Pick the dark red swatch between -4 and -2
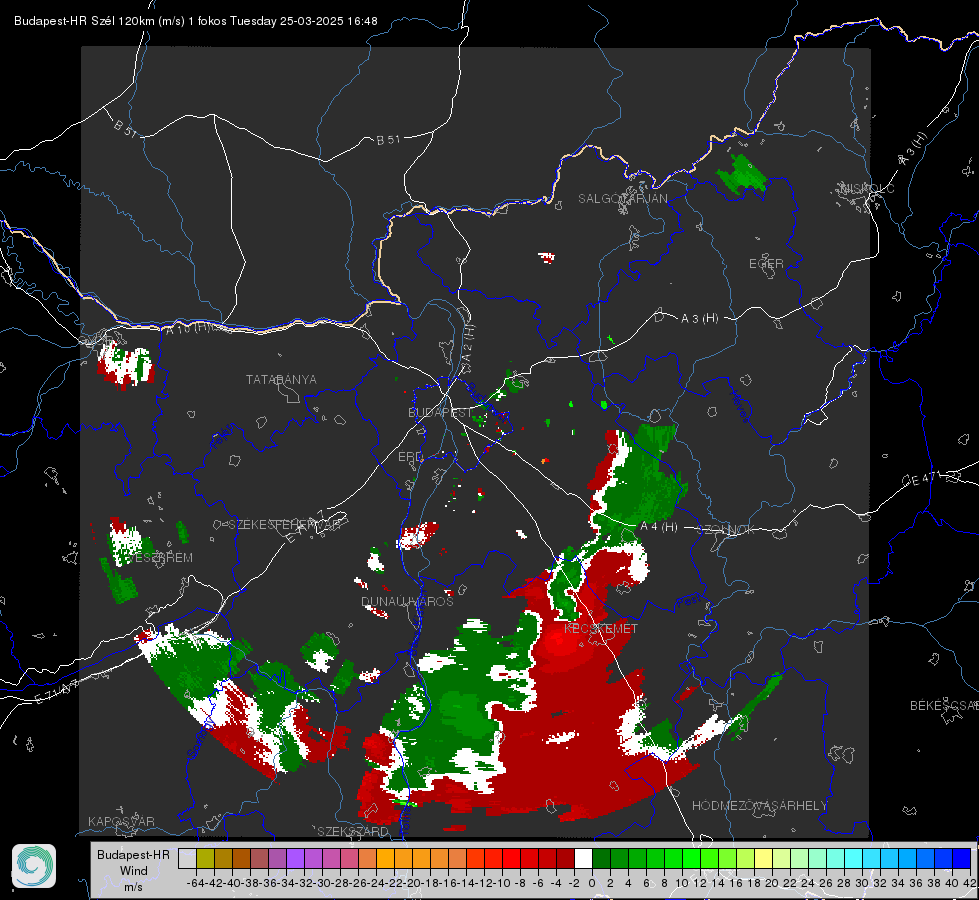 tap(565, 859)
